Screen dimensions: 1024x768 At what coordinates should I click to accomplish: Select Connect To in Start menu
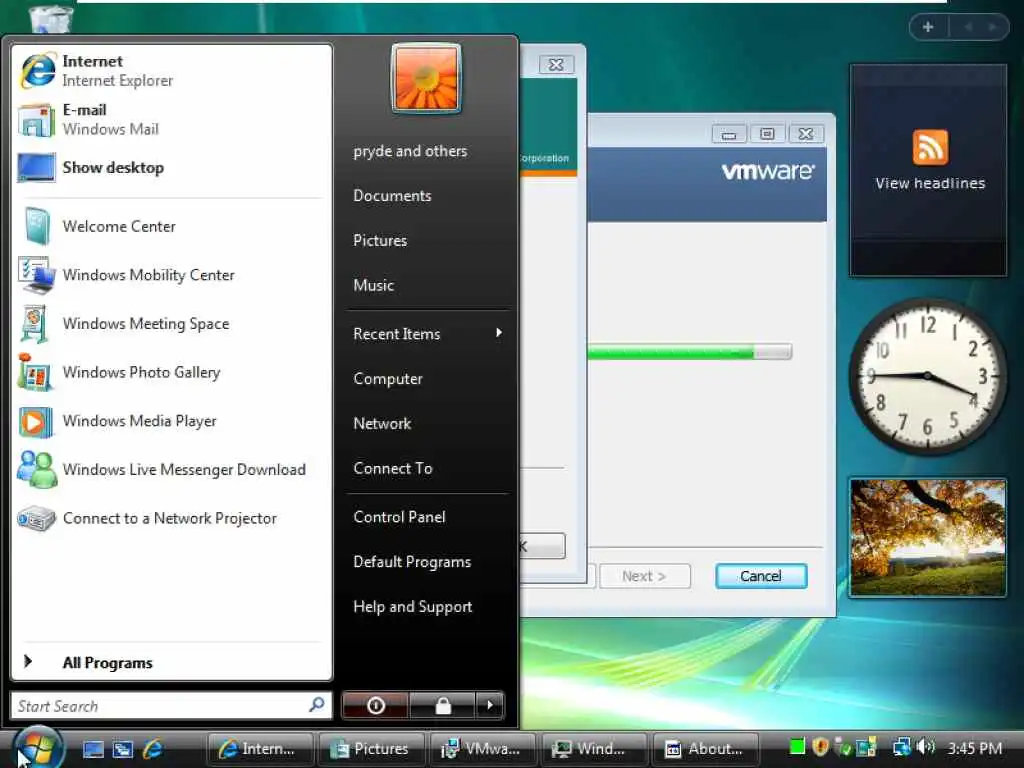pyautogui.click(x=392, y=468)
